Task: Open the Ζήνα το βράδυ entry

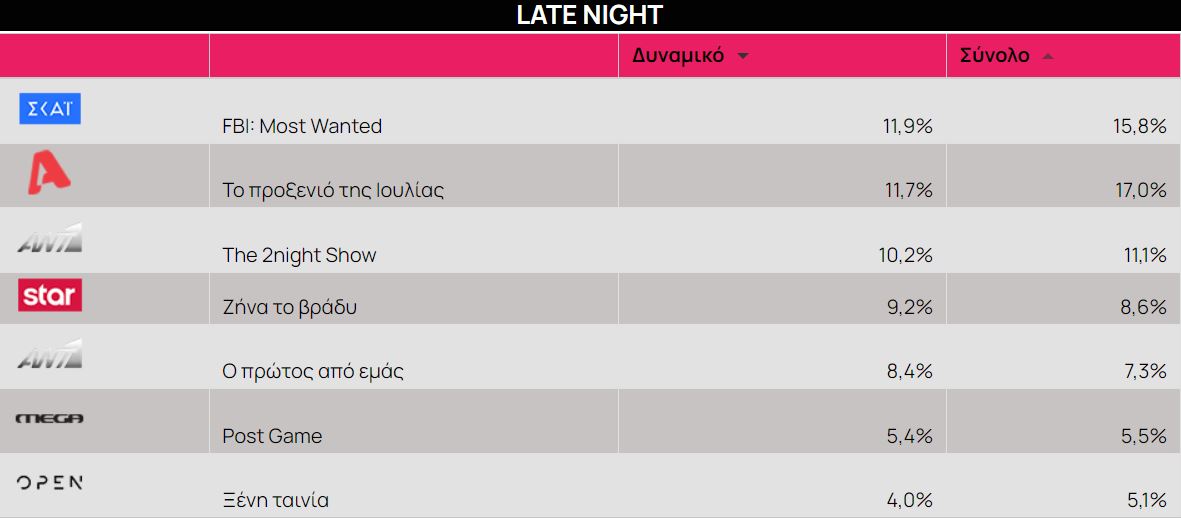Action: pyautogui.click(x=289, y=307)
